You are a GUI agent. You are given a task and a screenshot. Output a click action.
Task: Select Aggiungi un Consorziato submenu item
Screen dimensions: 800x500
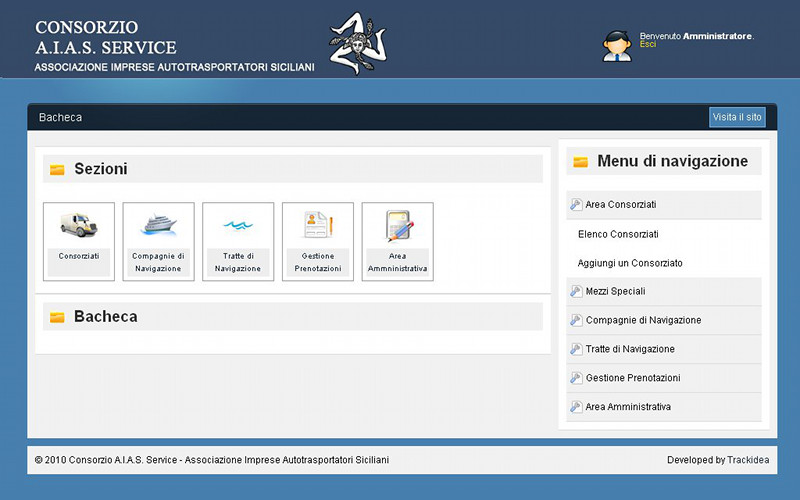630,263
